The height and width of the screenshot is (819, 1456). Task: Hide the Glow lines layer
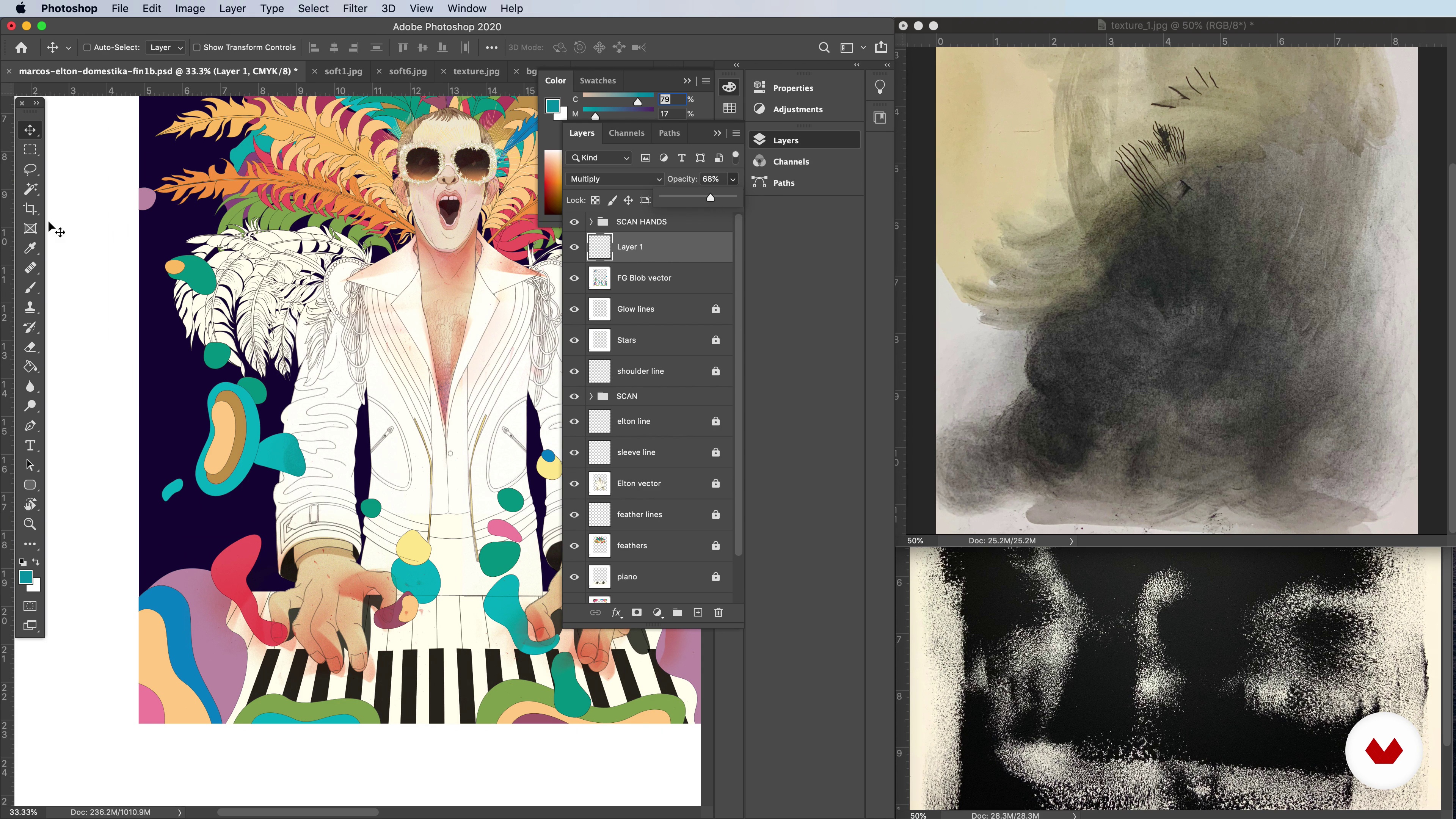[574, 309]
